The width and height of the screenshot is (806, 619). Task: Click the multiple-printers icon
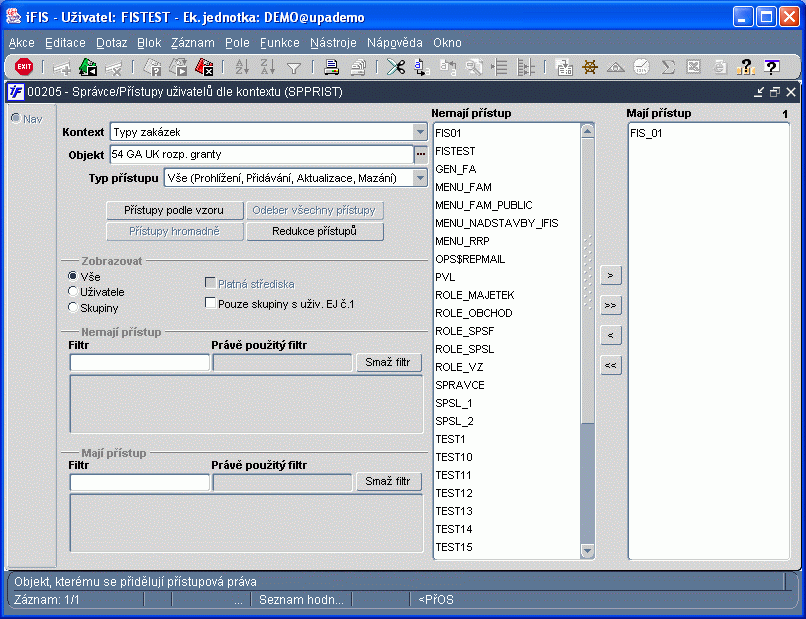click(358, 67)
